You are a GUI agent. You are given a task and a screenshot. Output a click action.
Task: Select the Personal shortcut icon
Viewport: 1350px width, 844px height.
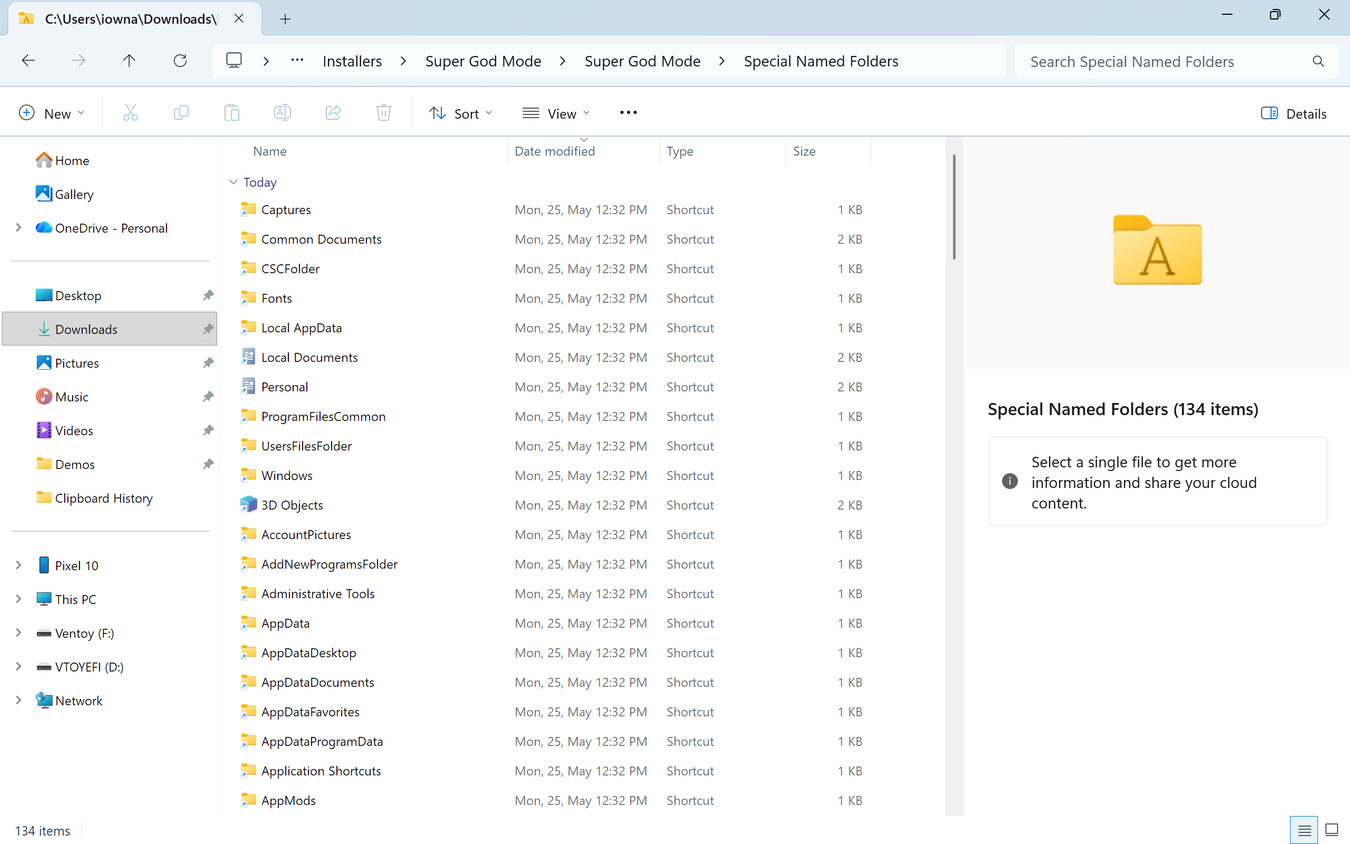coord(249,387)
